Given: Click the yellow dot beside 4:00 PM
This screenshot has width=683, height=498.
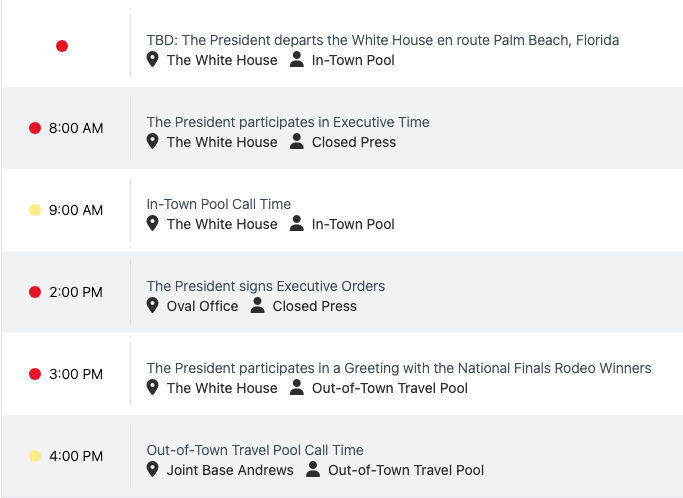Looking at the screenshot, I should pos(35,456).
